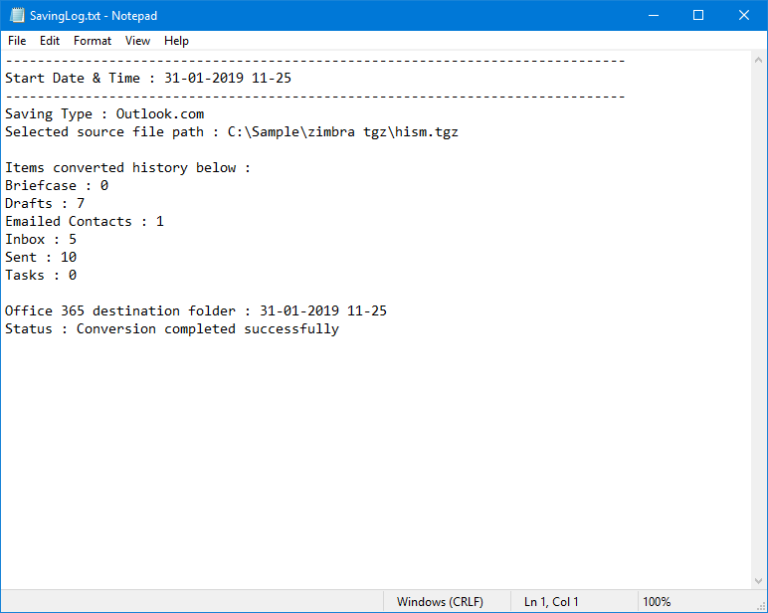
Task: Close the SavingLog.txt Notepad window
Action: click(743, 16)
